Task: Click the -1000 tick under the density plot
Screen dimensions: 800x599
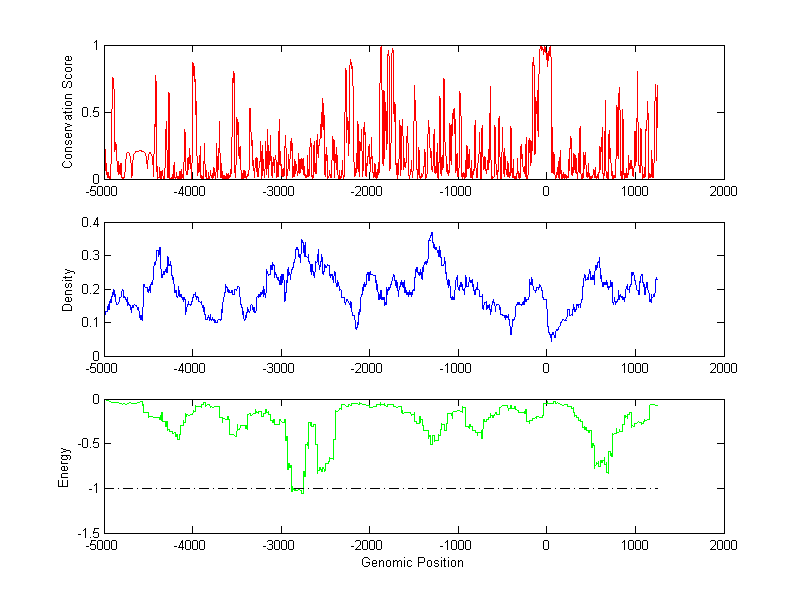Action: 456,368
